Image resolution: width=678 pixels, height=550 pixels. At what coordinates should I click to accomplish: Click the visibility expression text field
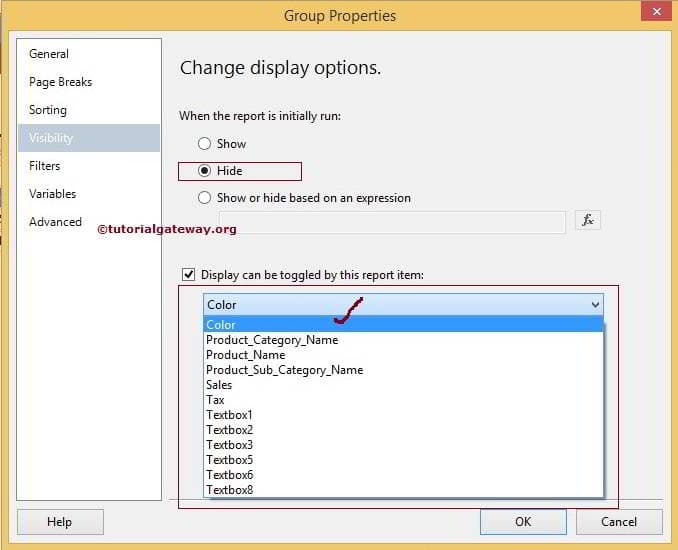(392, 222)
